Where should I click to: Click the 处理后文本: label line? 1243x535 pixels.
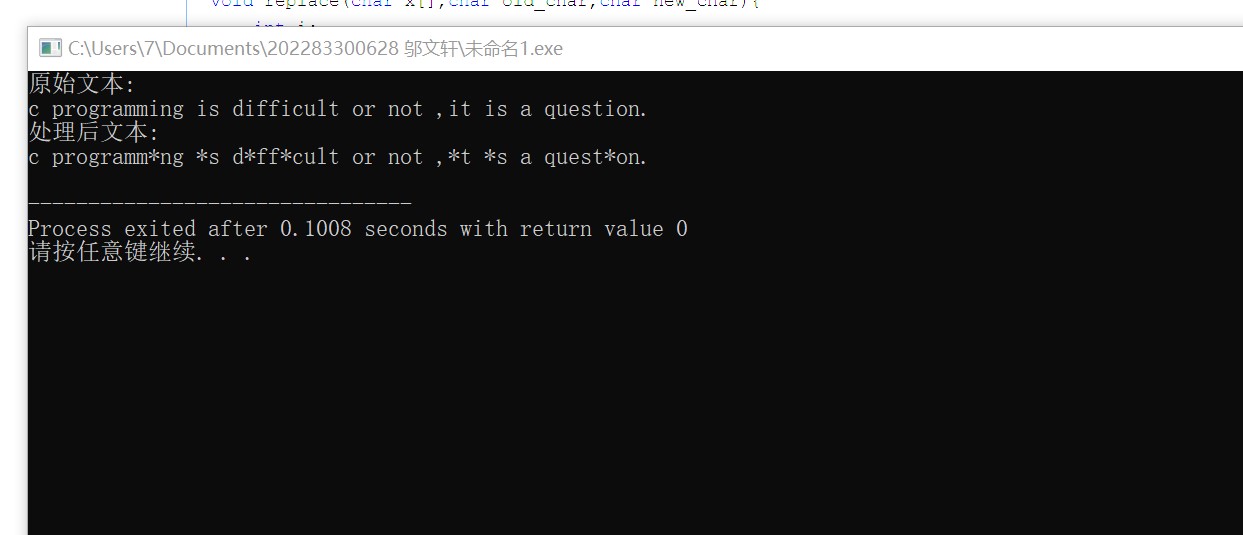(x=94, y=133)
